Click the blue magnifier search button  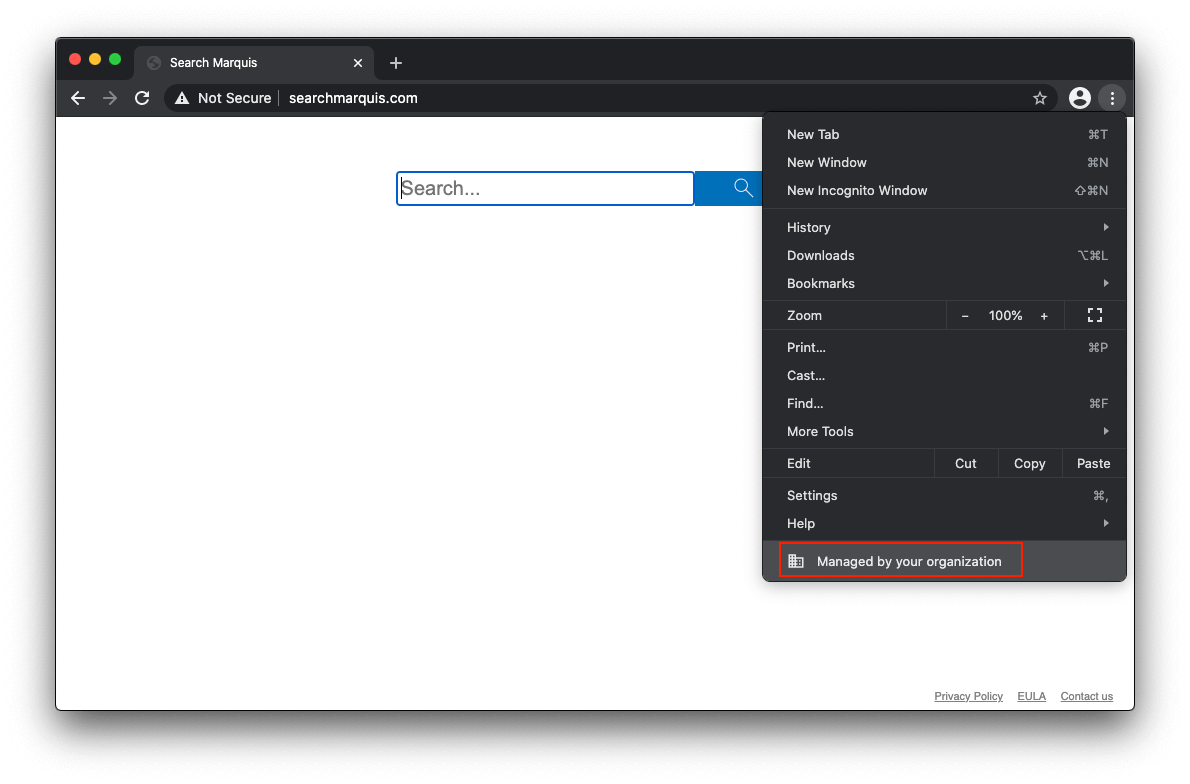tap(731, 188)
